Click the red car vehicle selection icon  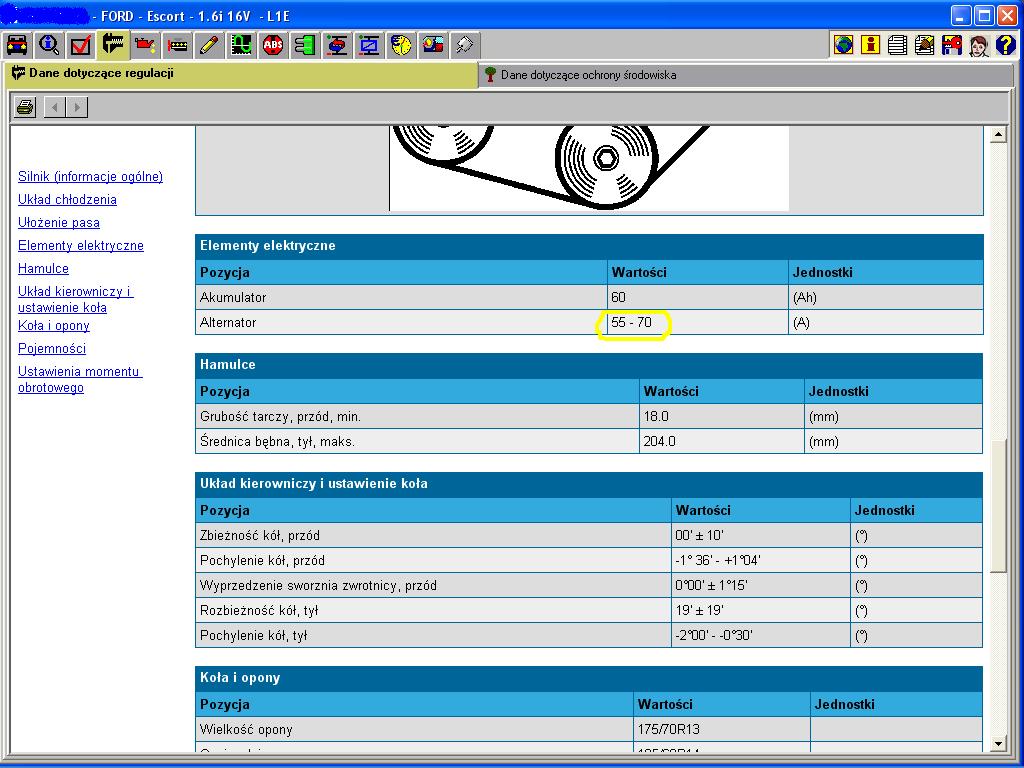coord(17,45)
